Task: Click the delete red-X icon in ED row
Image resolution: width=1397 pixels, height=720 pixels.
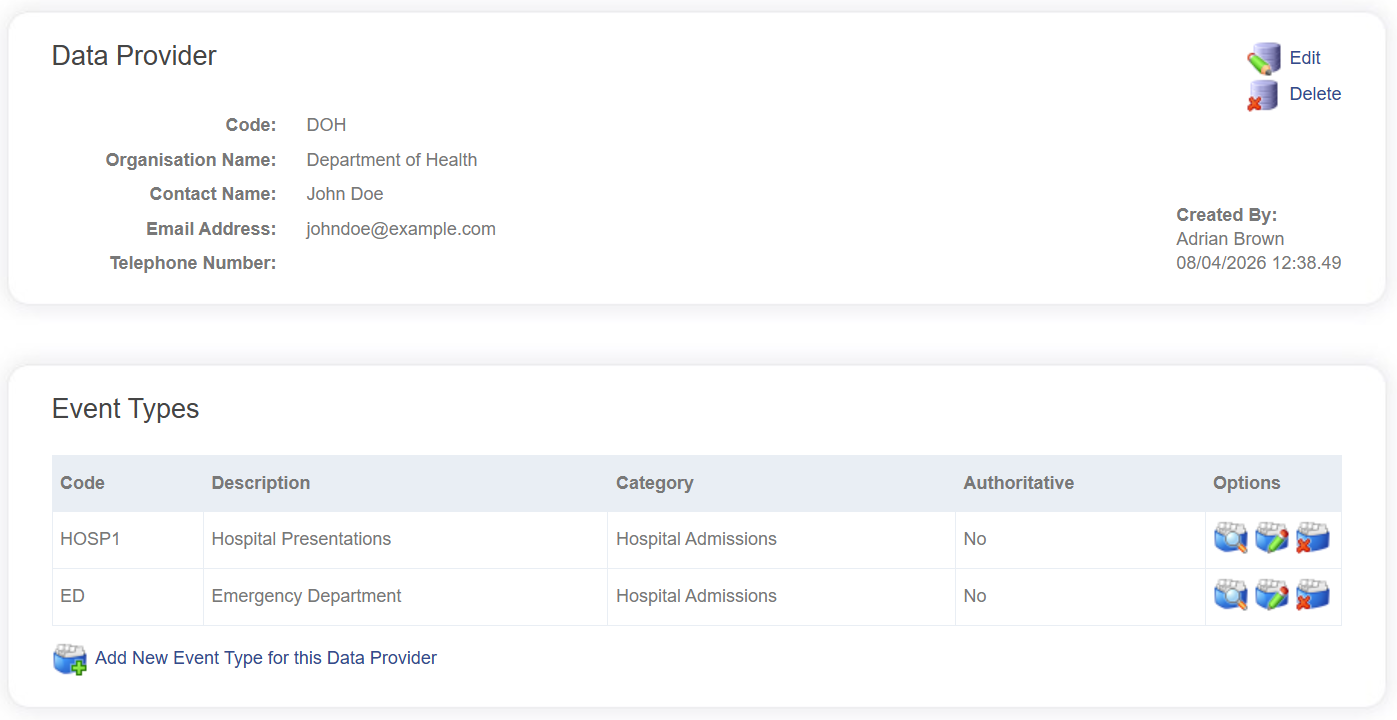Action: point(1312,595)
